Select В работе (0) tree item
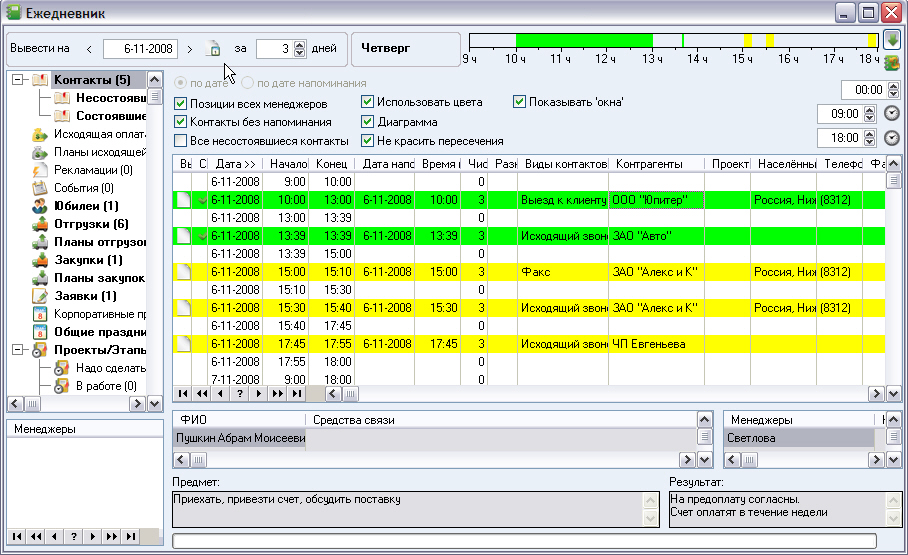This screenshot has width=908, height=555. point(106,386)
